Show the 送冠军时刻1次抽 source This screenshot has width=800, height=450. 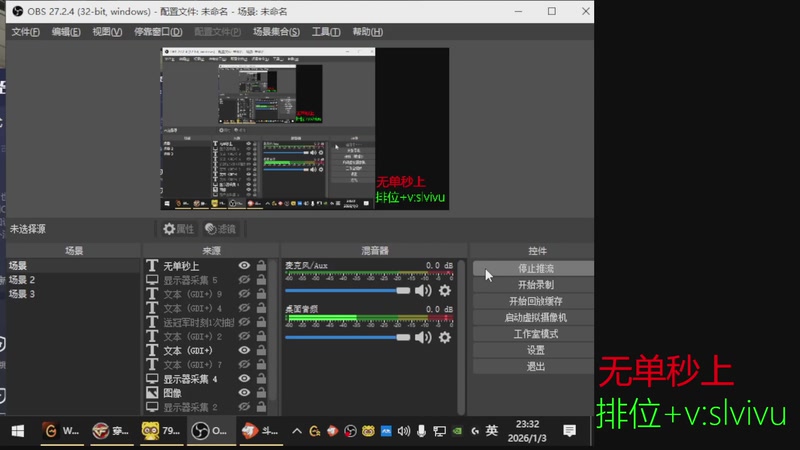(x=244, y=322)
